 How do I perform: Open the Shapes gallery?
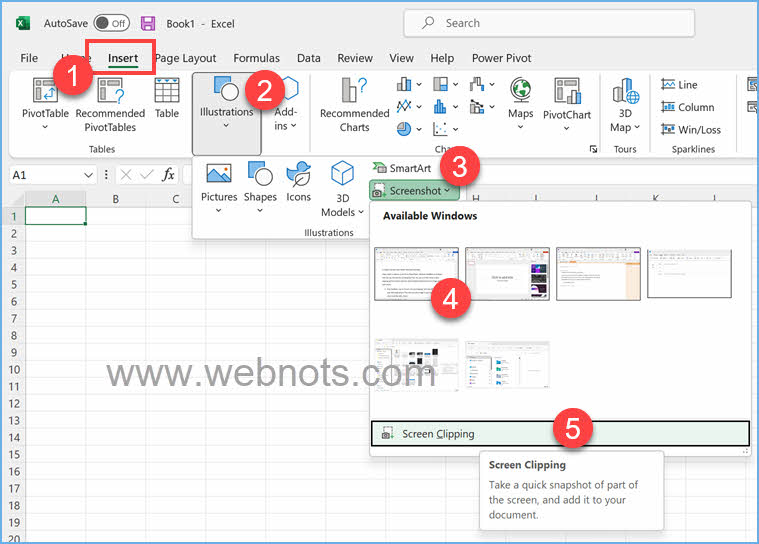coord(260,188)
